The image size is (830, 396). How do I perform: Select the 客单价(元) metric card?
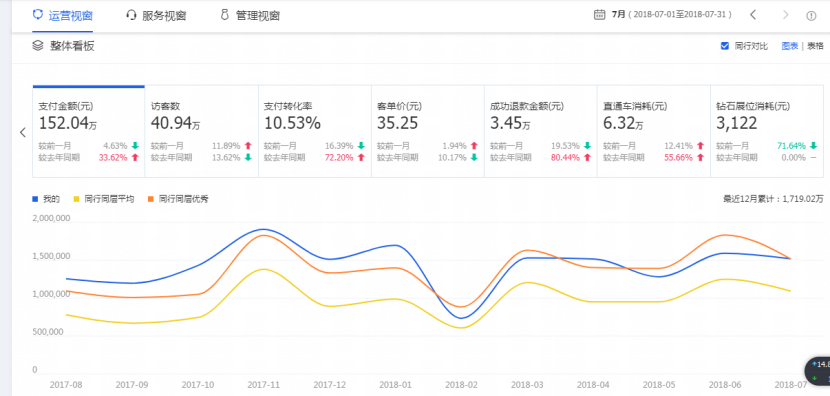pos(428,131)
